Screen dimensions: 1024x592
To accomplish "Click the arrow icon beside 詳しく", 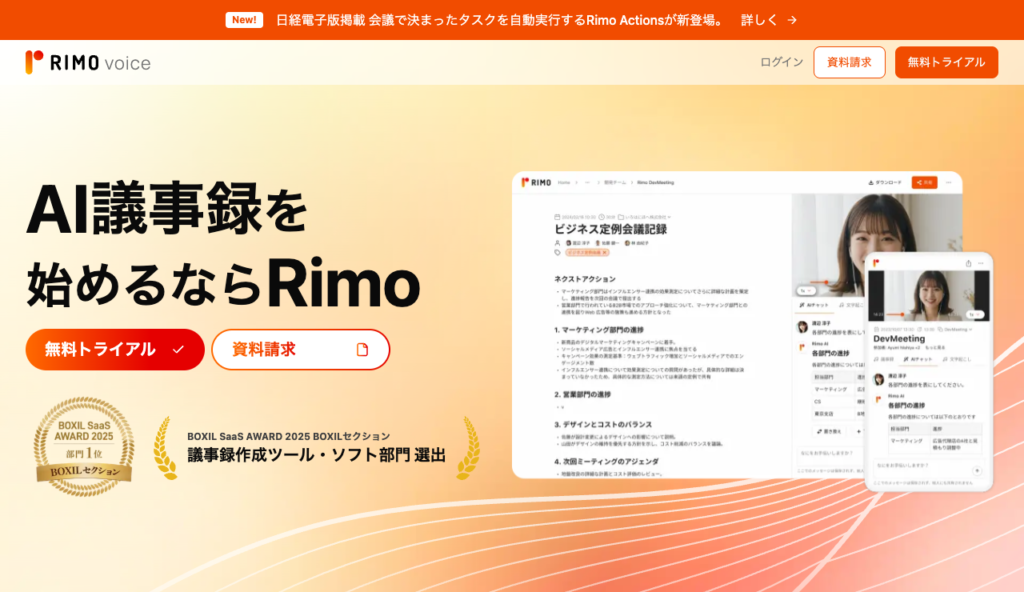I will pos(792,20).
